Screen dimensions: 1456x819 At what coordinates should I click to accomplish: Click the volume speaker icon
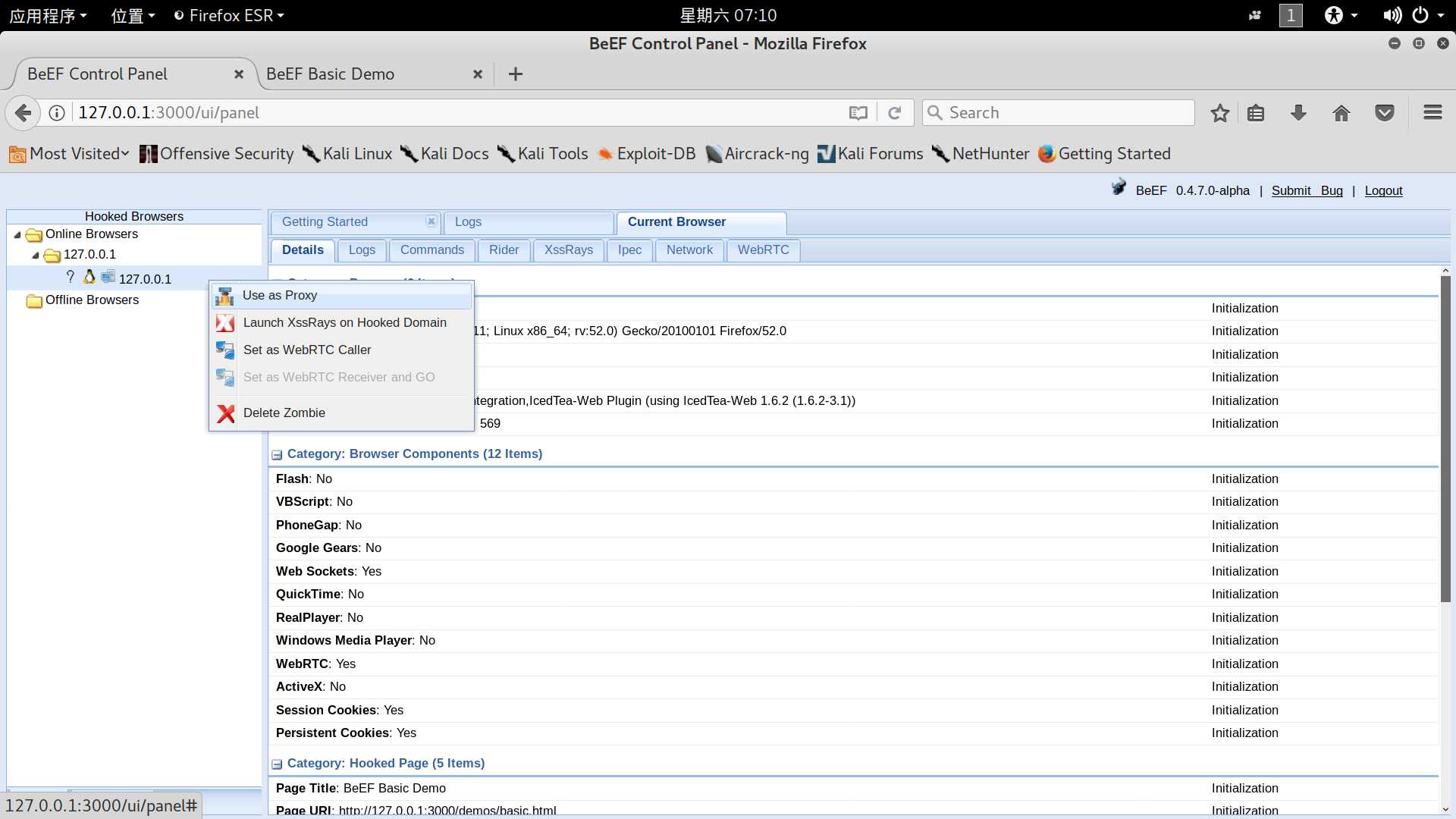tap(1392, 15)
